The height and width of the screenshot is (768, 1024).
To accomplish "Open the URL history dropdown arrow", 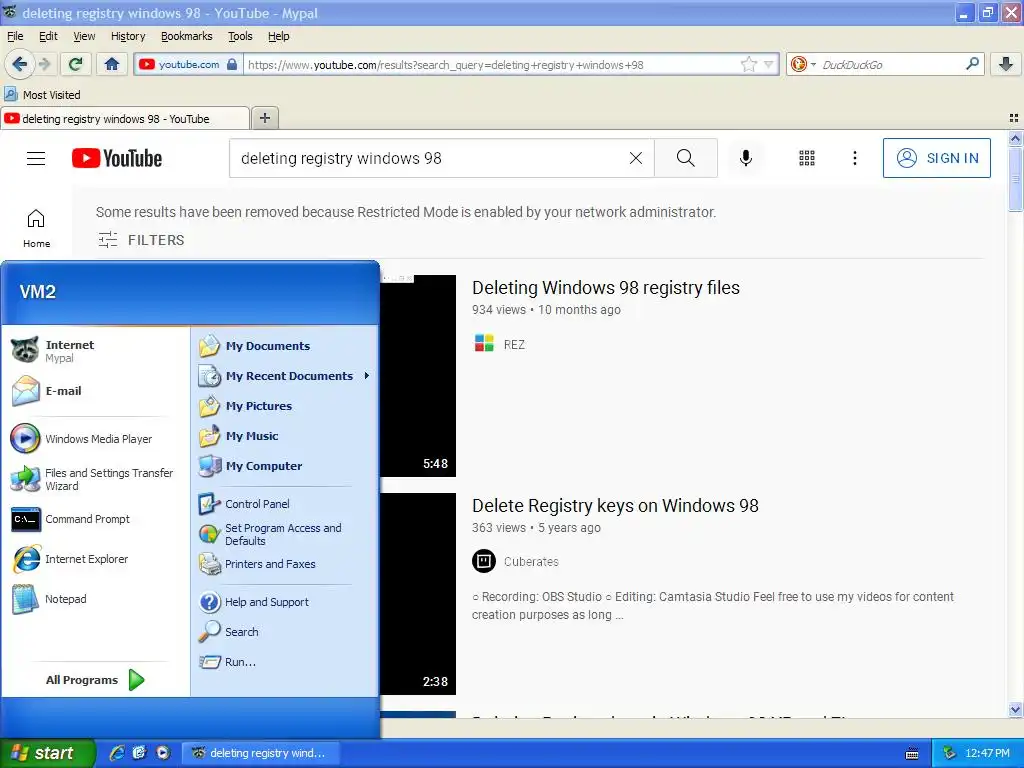I will click(x=769, y=64).
